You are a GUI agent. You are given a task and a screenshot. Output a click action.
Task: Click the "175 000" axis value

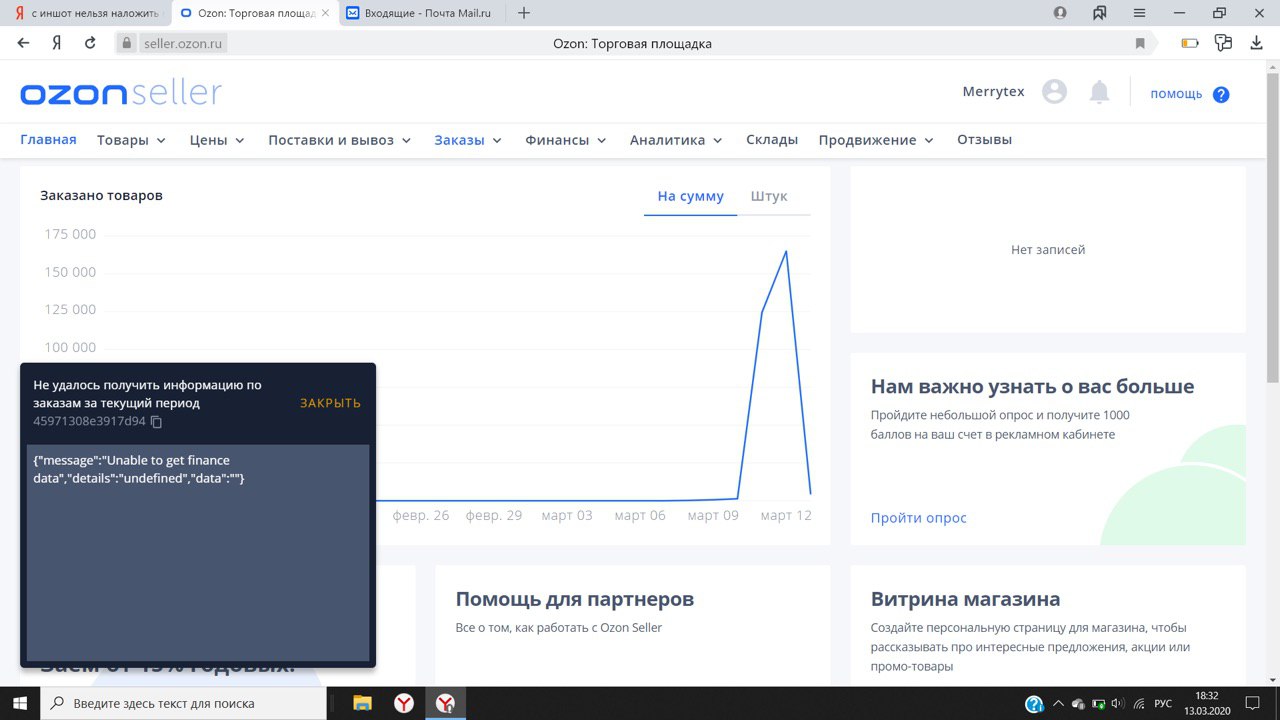70,234
